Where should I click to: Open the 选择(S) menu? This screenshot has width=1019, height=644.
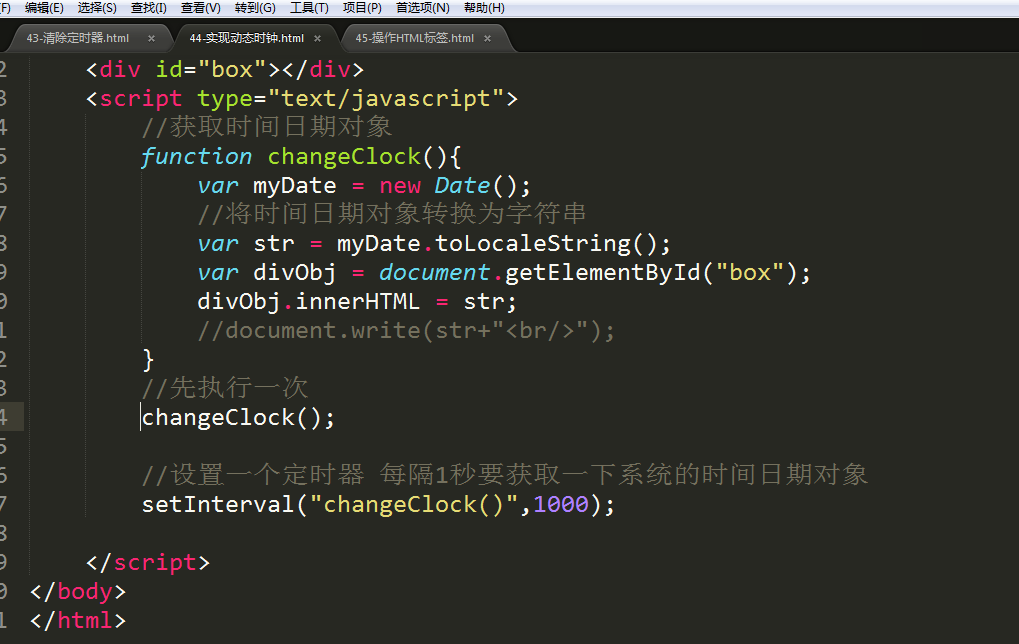(x=97, y=8)
